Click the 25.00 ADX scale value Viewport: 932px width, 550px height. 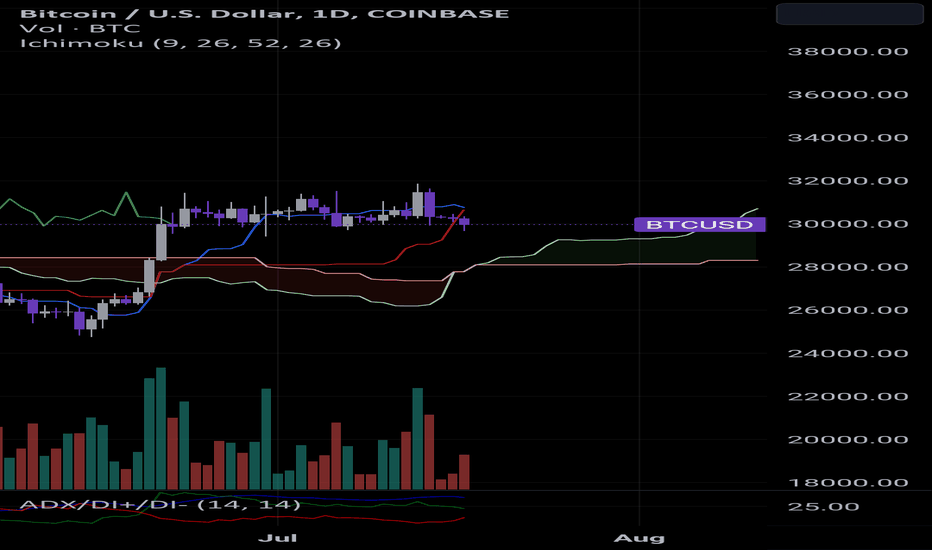click(823, 507)
